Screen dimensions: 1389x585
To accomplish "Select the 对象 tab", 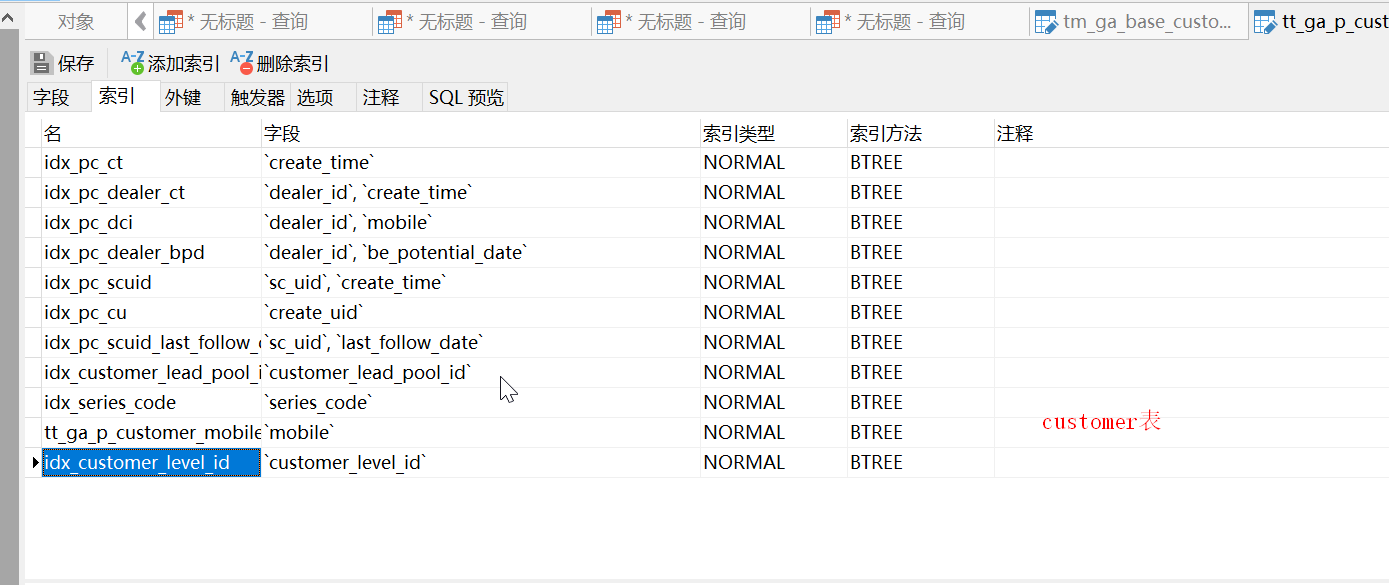I will [x=77, y=22].
